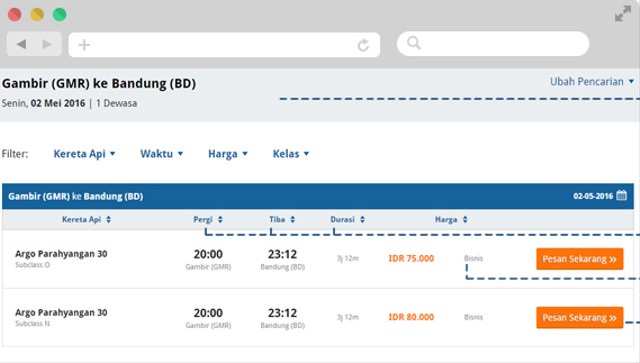
Task: Open the calendar icon next to 02-05-2016
Action: coord(621,196)
